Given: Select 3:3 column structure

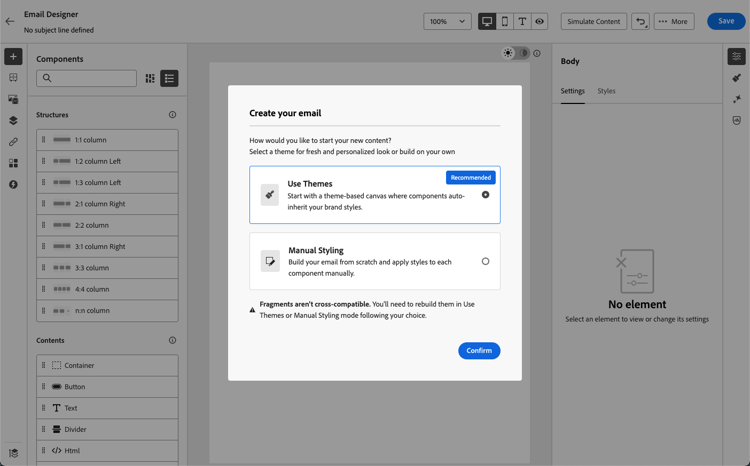Looking at the screenshot, I should (x=107, y=268).
